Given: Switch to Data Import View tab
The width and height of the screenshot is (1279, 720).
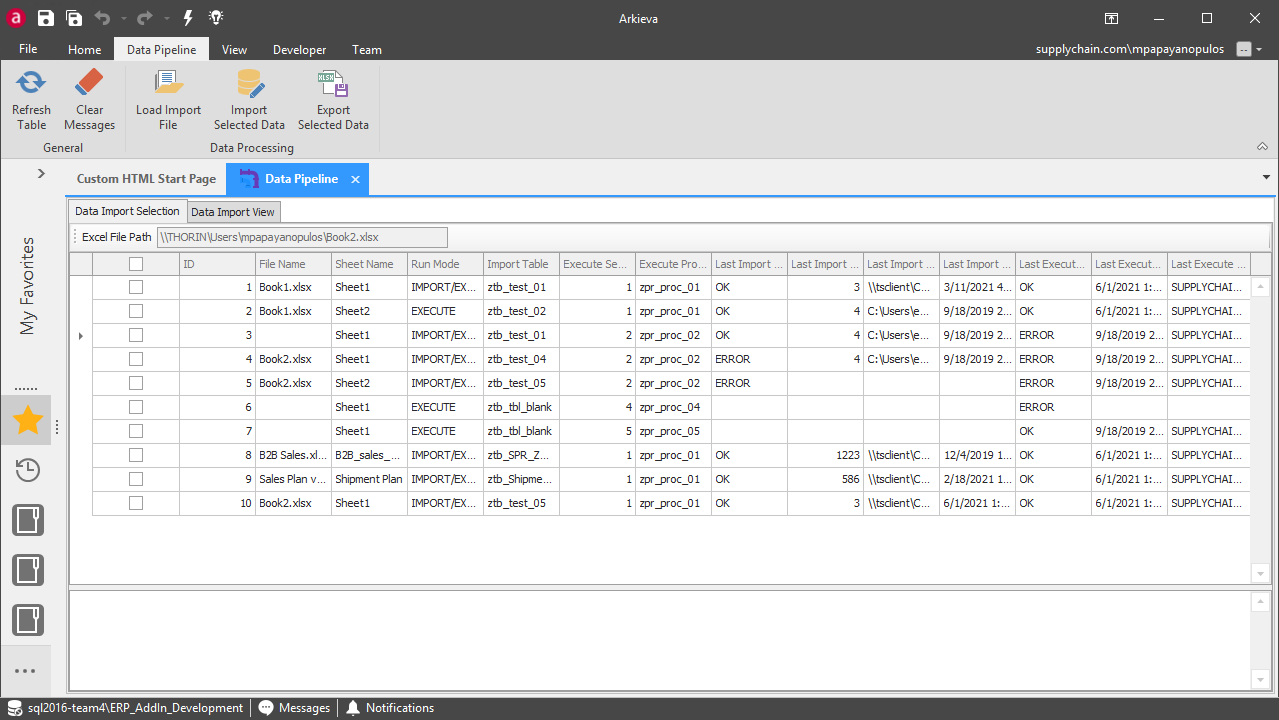Looking at the screenshot, I should click(233, 212).
